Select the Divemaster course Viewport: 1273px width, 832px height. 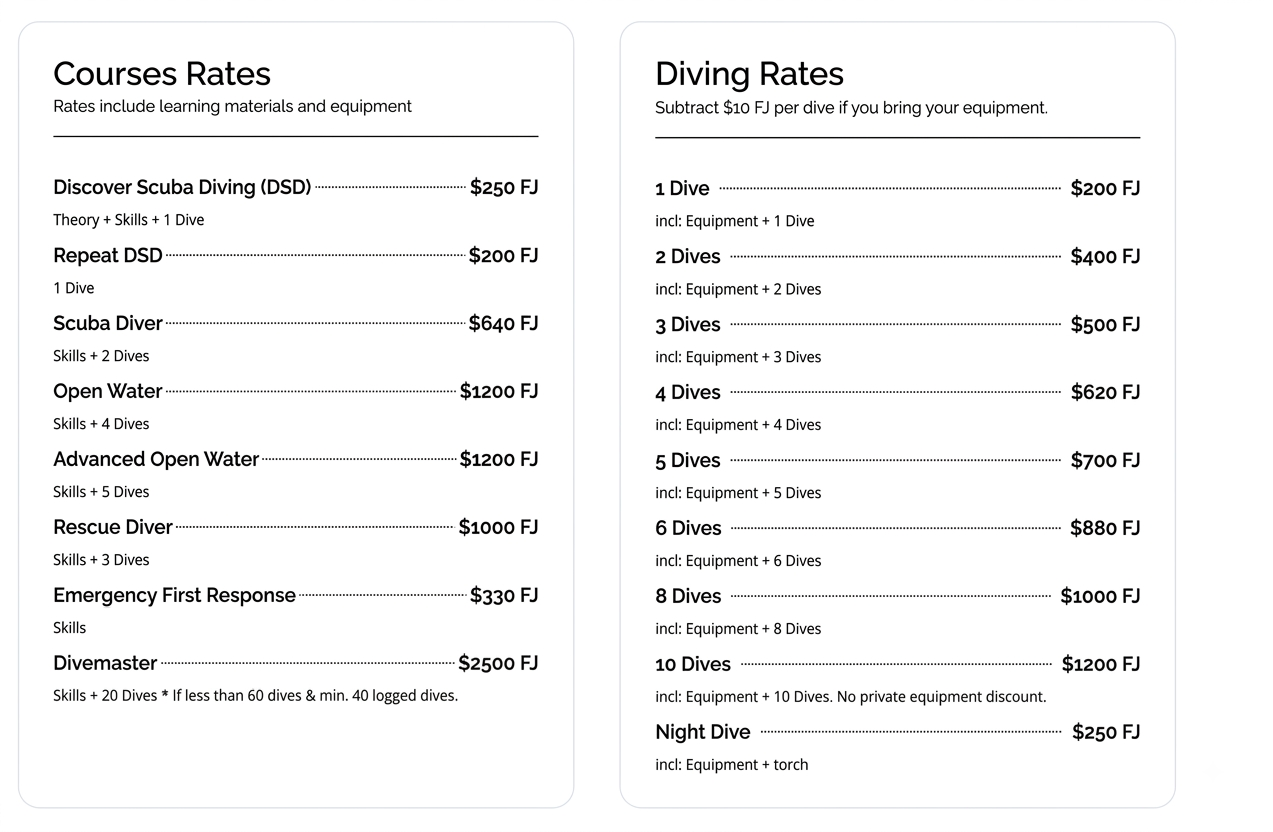point(105,663)
